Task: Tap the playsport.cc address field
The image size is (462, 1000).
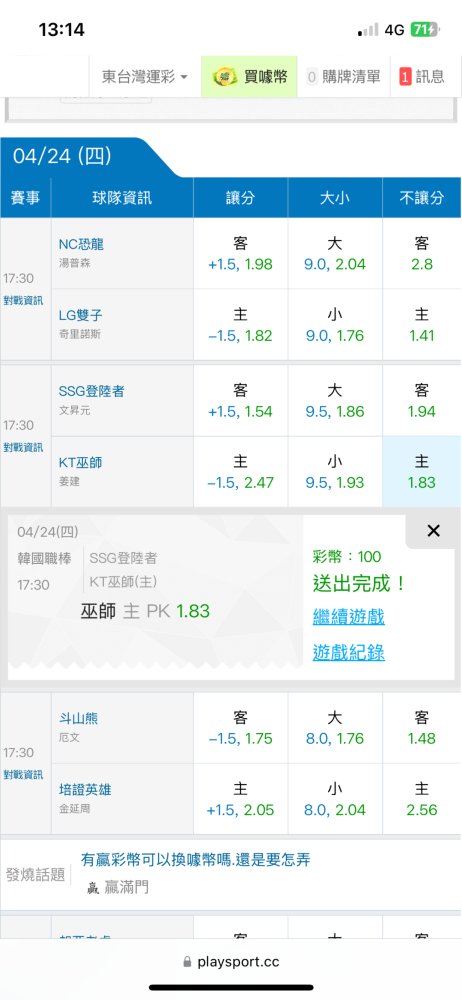Action: pyautogui.click(x=231, y=961)
